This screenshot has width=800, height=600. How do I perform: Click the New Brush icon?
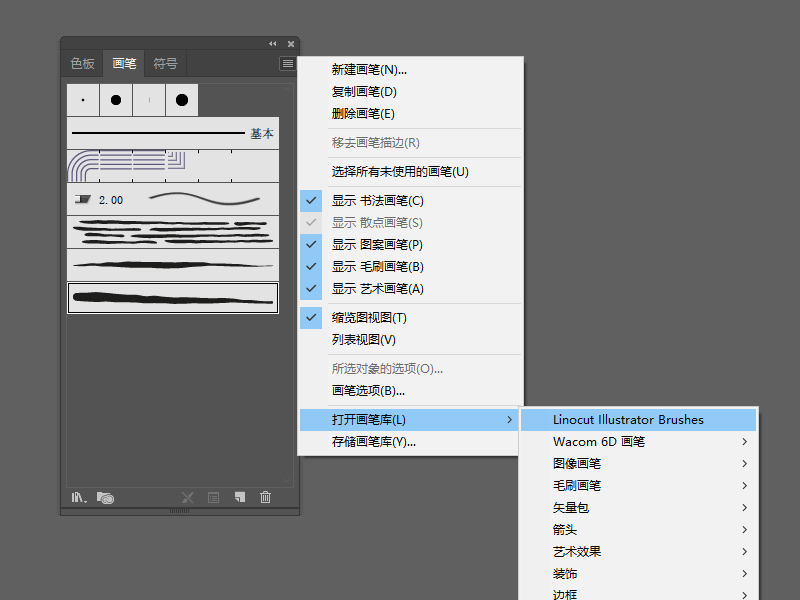[x=240, y=497]
